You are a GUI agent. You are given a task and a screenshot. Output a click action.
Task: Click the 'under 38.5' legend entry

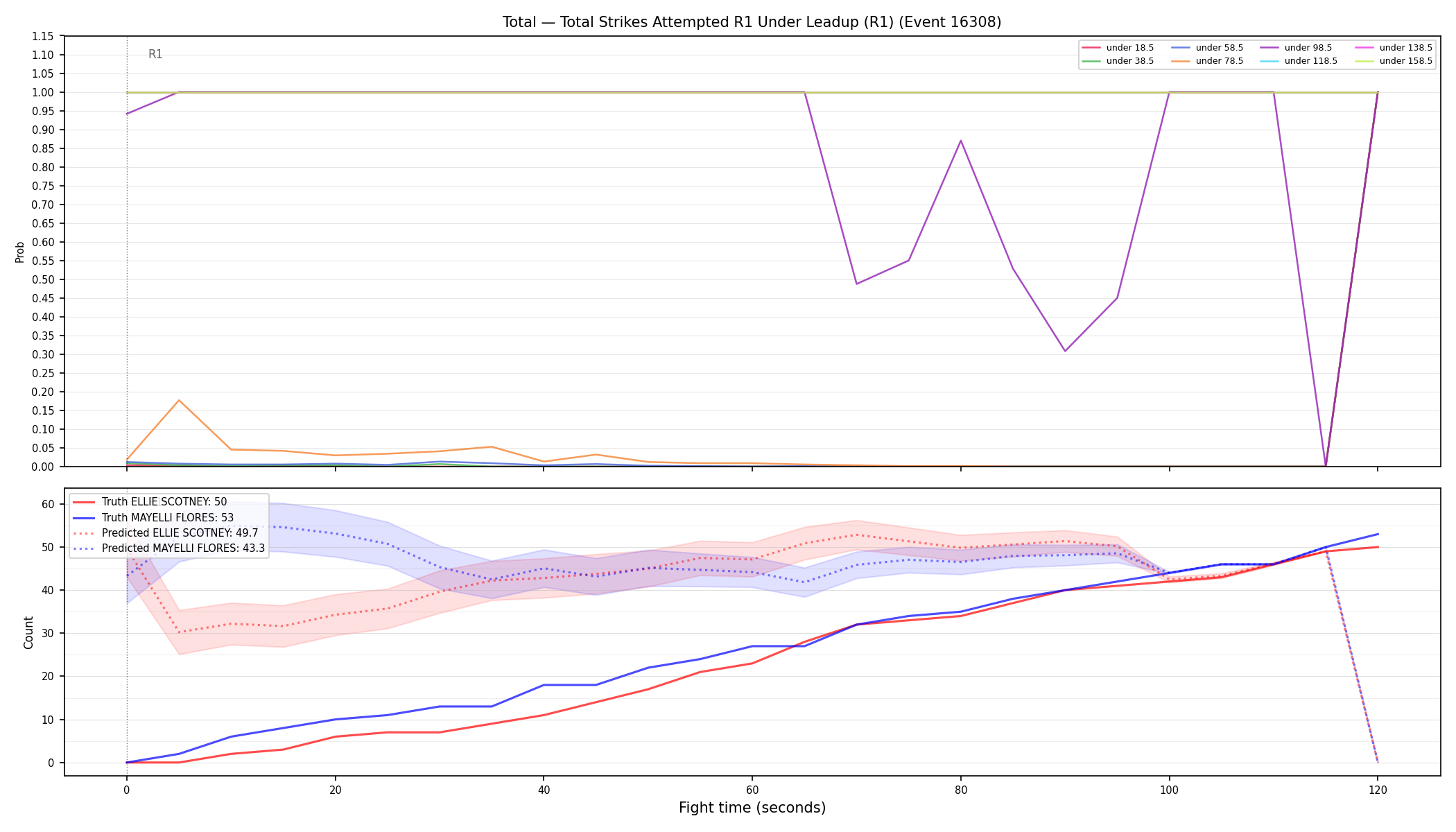(1118, 61)
